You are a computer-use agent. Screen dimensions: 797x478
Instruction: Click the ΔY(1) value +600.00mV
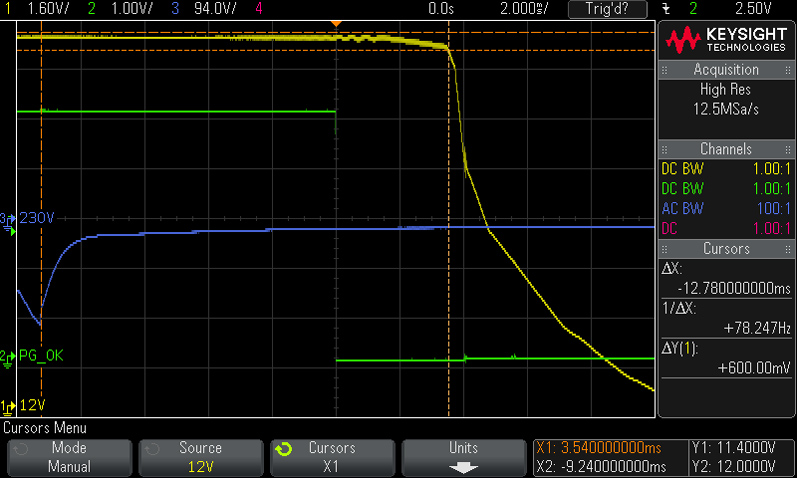(x=754, y=368)
